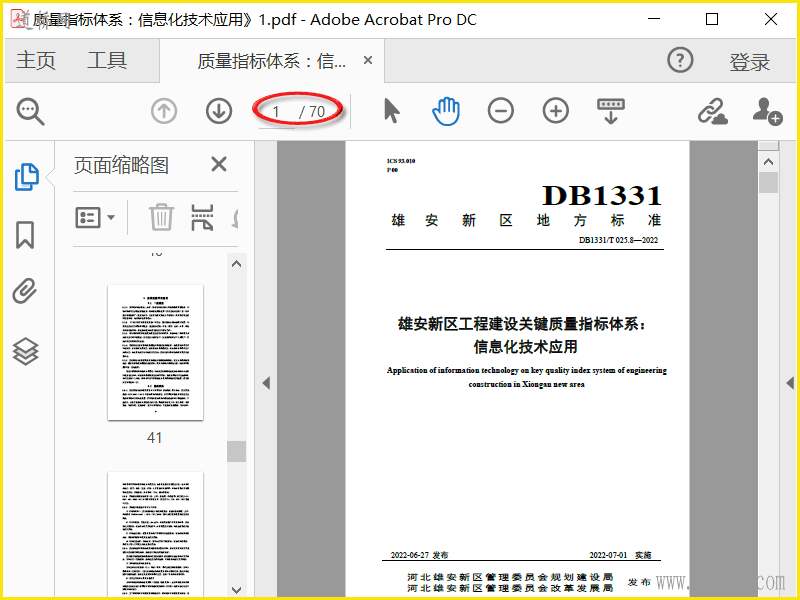Close the 质量指标体系 document tab
The image size is (800, 600).
368,60
